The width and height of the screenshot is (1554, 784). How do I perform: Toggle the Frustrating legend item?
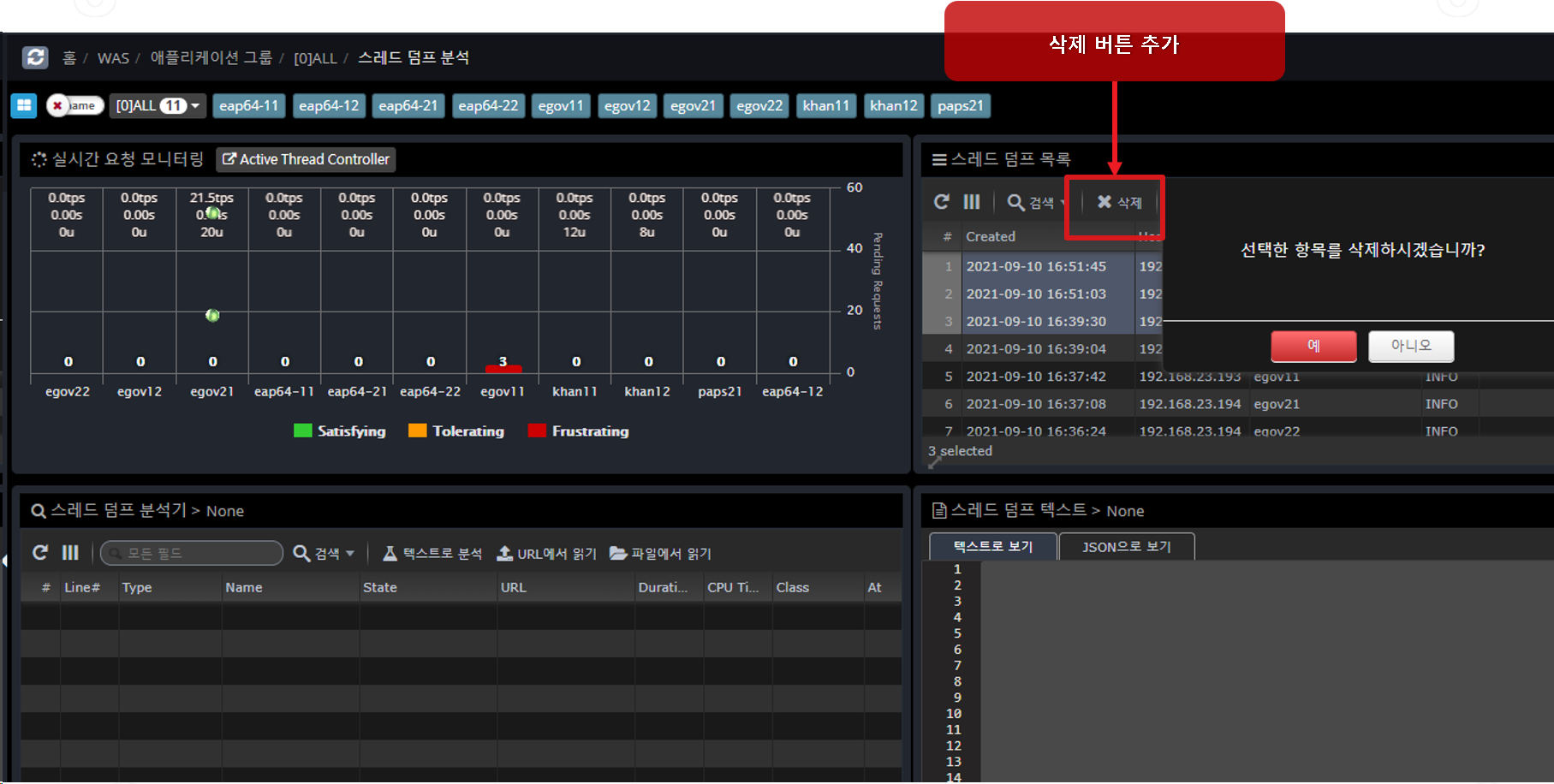pyautogui.click(x=579, y=431)
